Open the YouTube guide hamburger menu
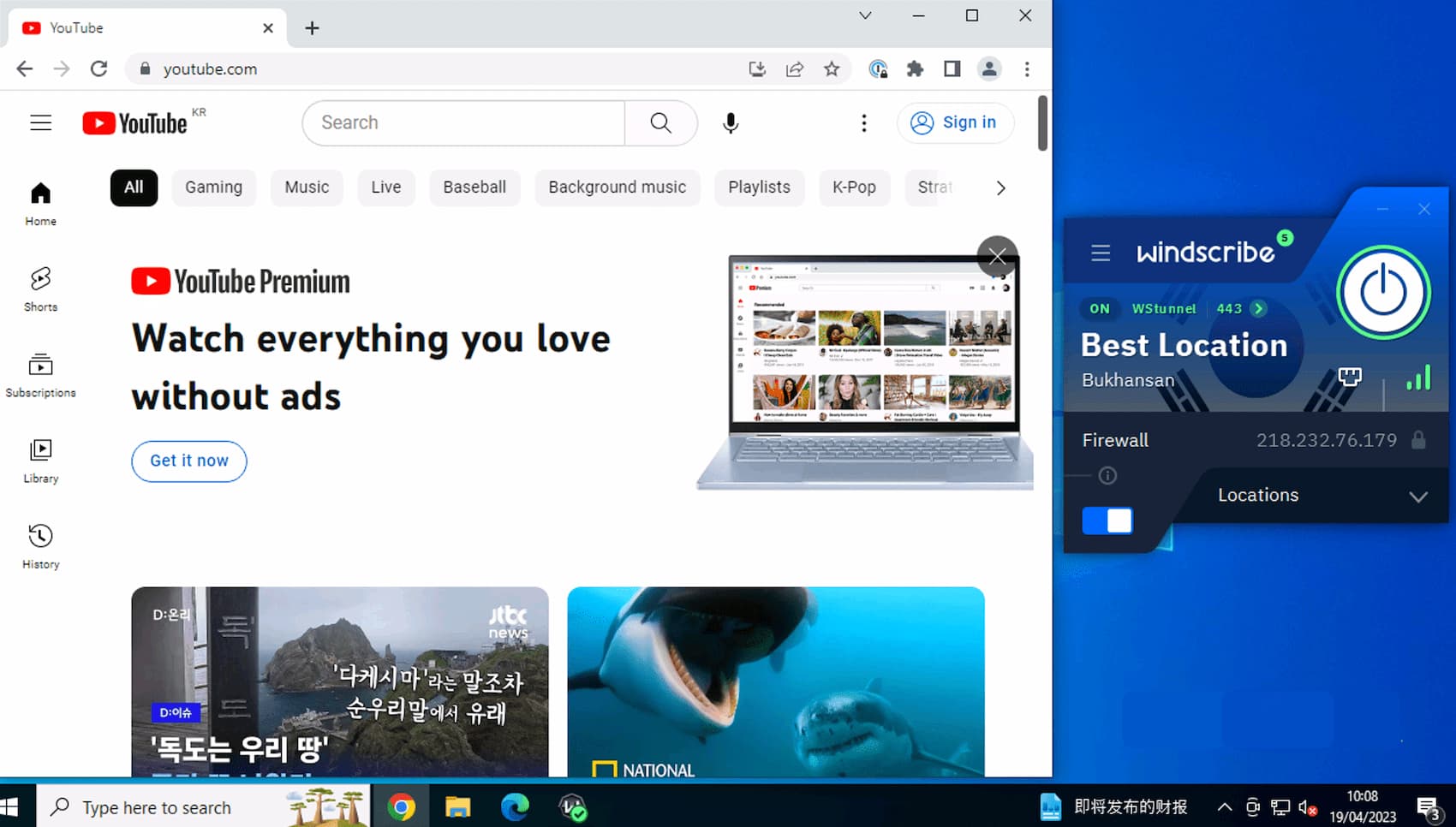This screenshot has width=1456, height=827. [x=40, y=123]
